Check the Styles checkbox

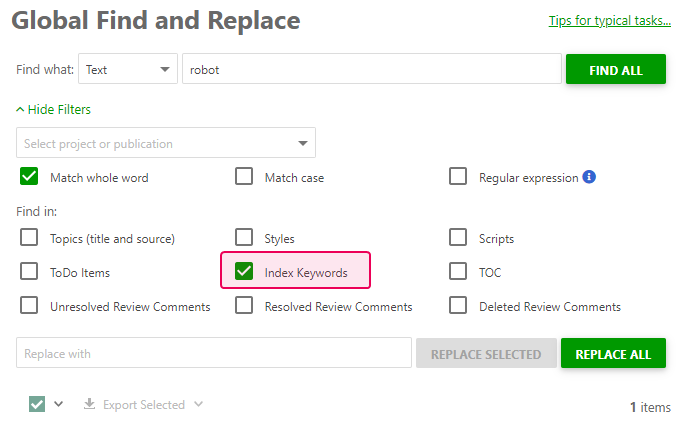tap(244, 237)
